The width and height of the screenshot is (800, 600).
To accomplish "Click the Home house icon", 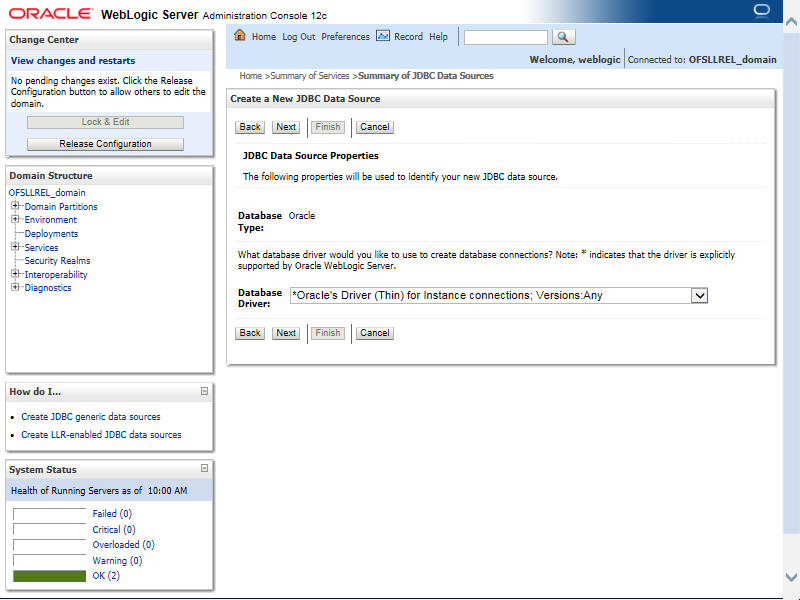I will coord(240,35).
